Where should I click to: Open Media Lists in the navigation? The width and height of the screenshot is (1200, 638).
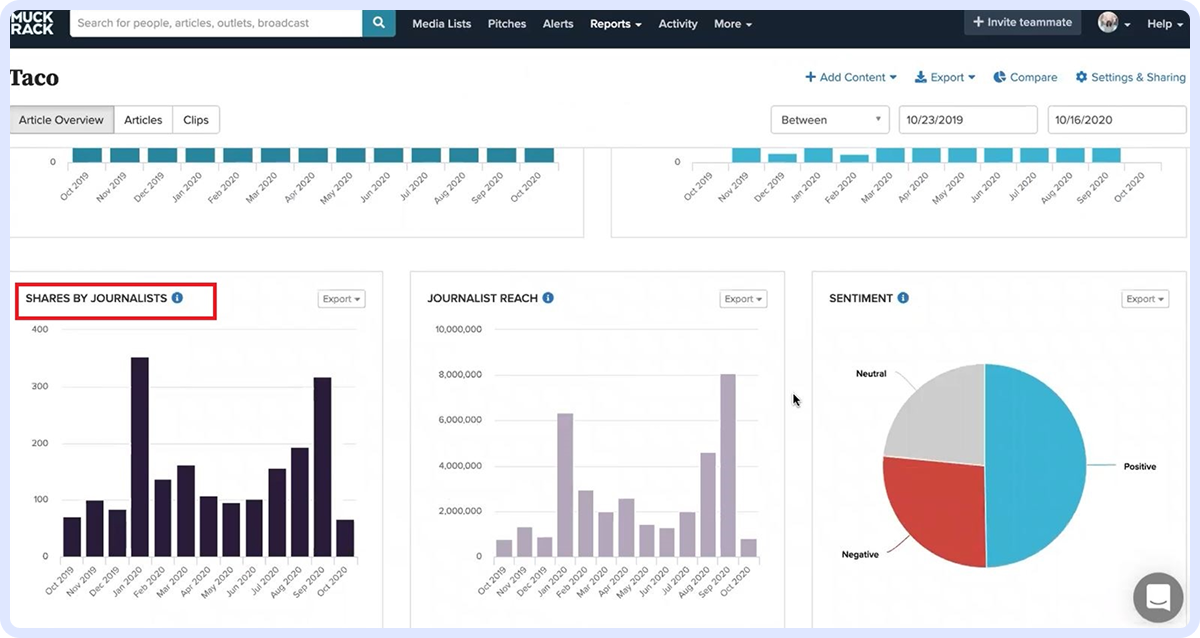pos(443,24)
